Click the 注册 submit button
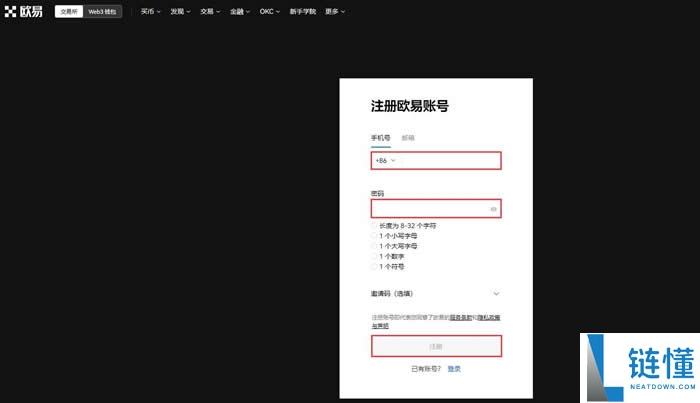Screen dimensions: 700x403 click(436, 346)
